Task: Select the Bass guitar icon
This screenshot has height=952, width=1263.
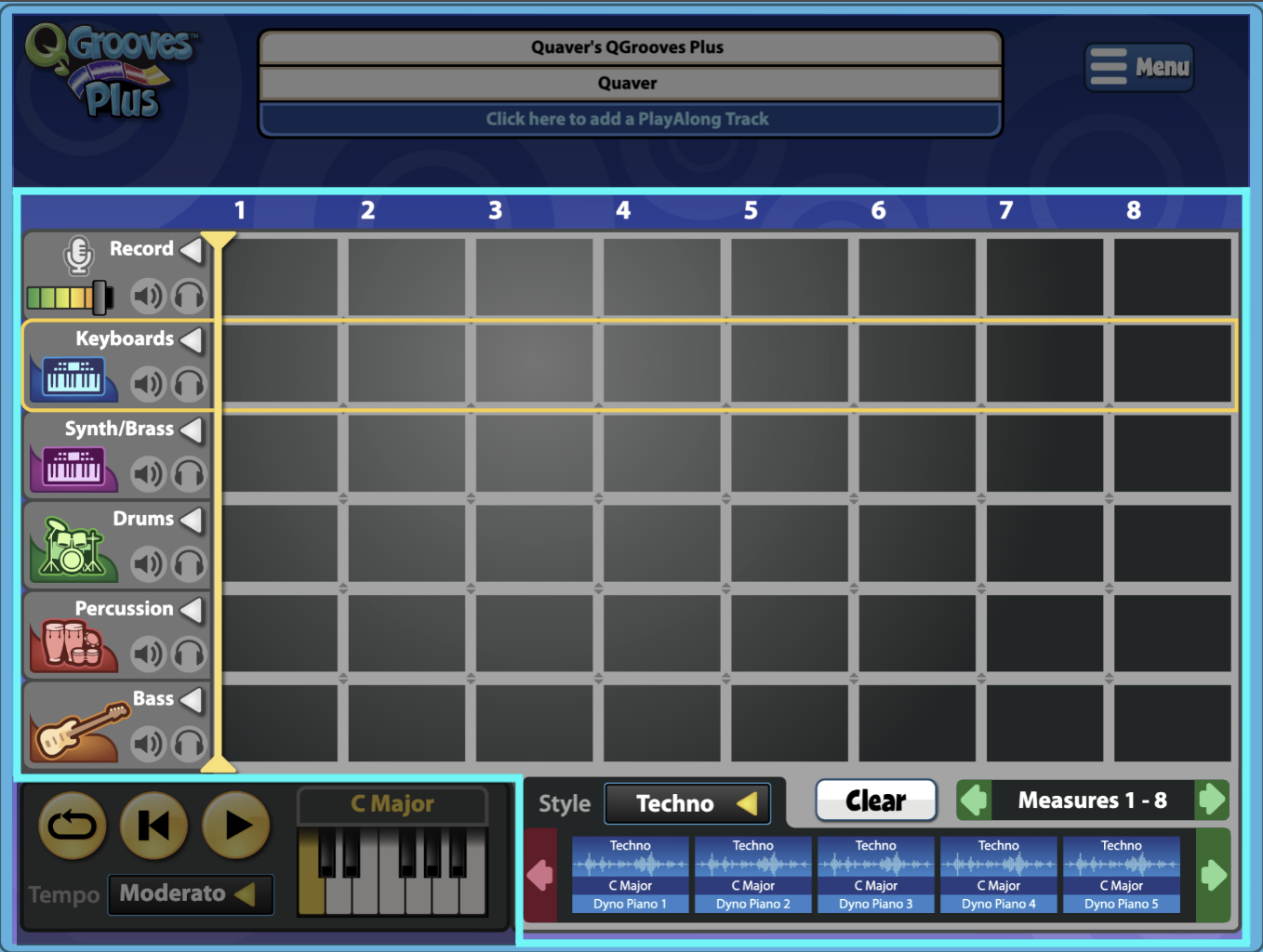Action: click(x=79, y=731)
